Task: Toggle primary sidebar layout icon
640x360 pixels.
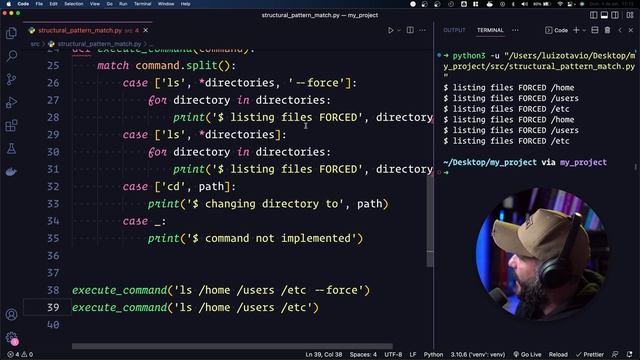Action: 593,15
